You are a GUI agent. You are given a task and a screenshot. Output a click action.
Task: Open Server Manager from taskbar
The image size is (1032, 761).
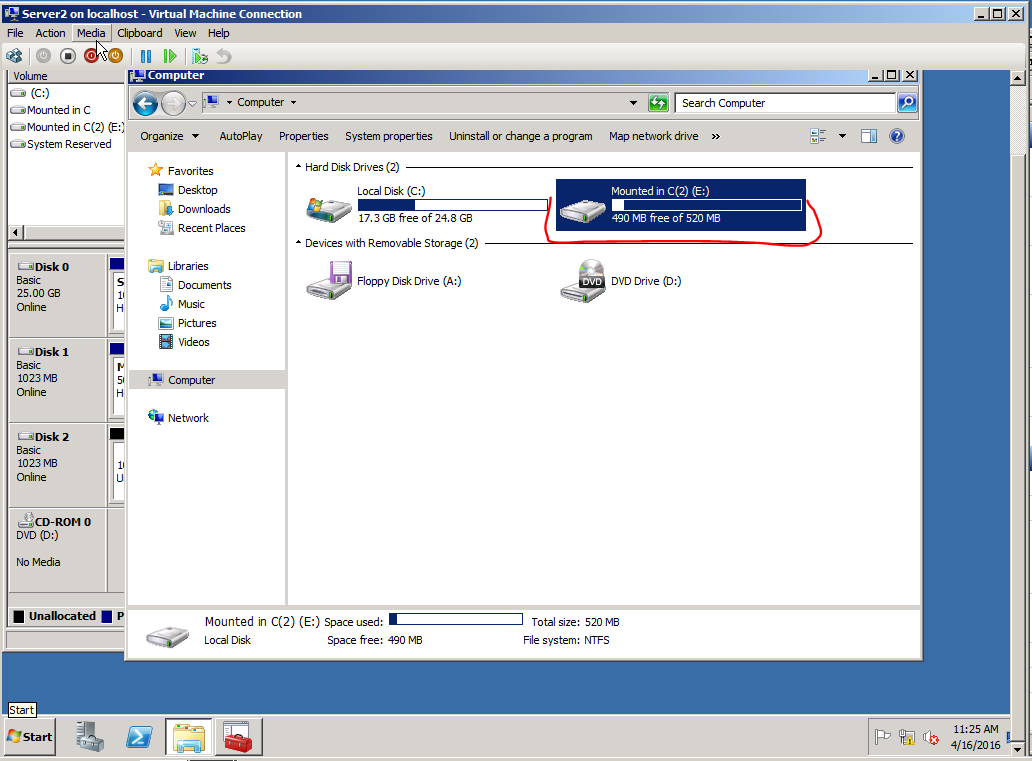pyautogui.click(x=90, y=737)
